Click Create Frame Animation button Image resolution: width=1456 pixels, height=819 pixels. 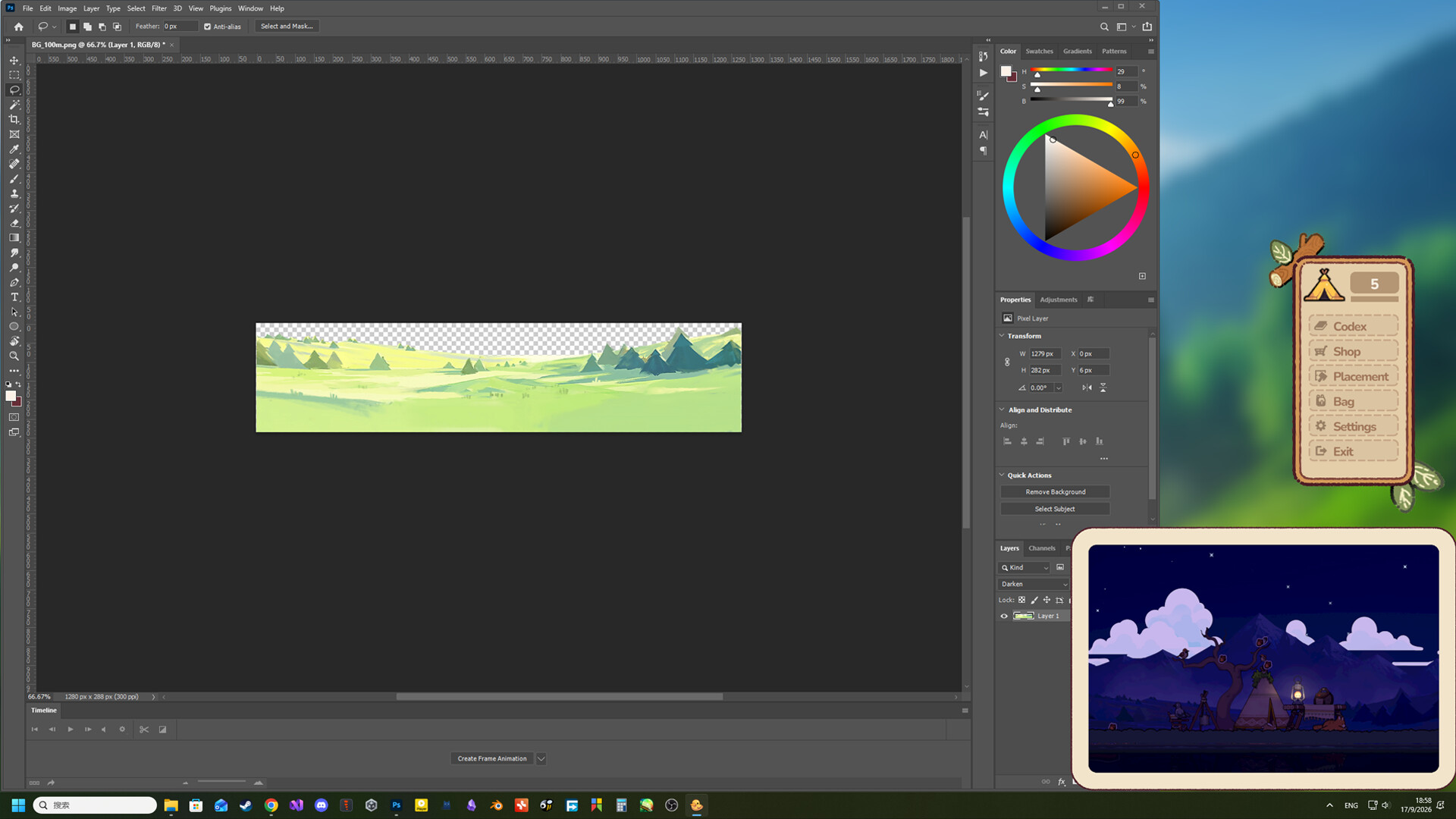(492, 758)
